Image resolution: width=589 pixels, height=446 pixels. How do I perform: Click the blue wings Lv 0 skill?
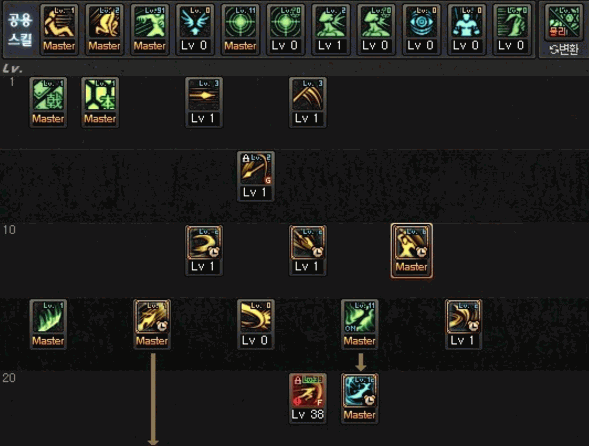195,30
